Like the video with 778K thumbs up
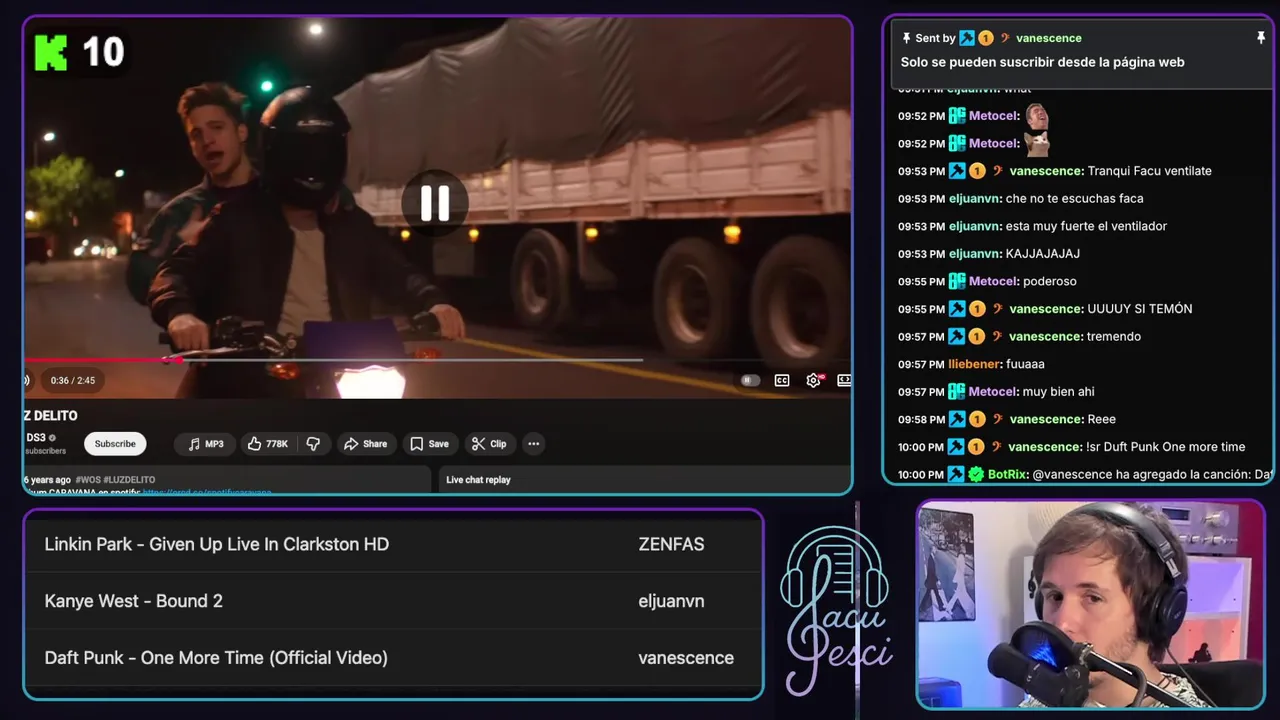1280x720 pixels. pyautogui.click(x=268, y=444)
